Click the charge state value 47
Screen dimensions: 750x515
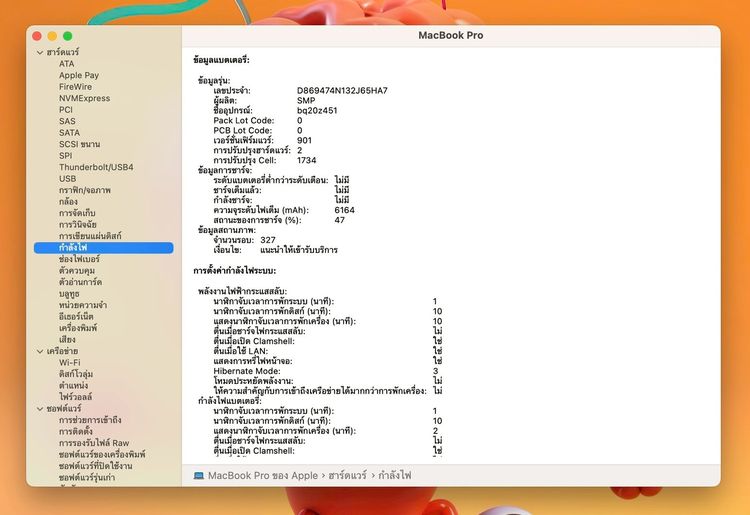[x=339, y=220]
